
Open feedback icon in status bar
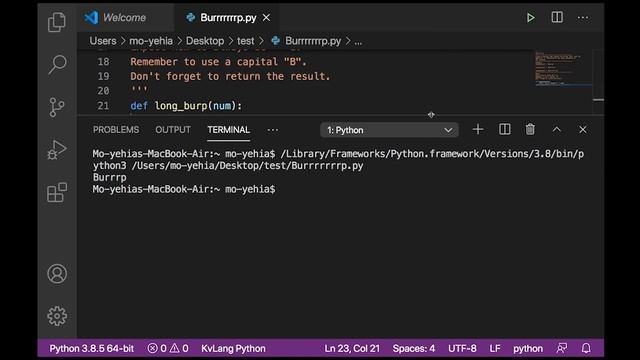[x=562, y=348]
